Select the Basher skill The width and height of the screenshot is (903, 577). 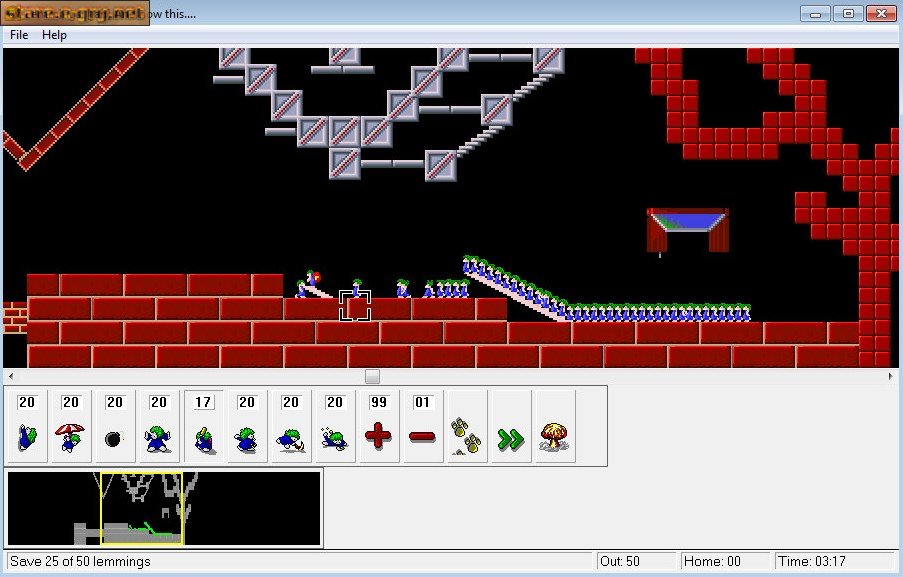tap(246, 426)
